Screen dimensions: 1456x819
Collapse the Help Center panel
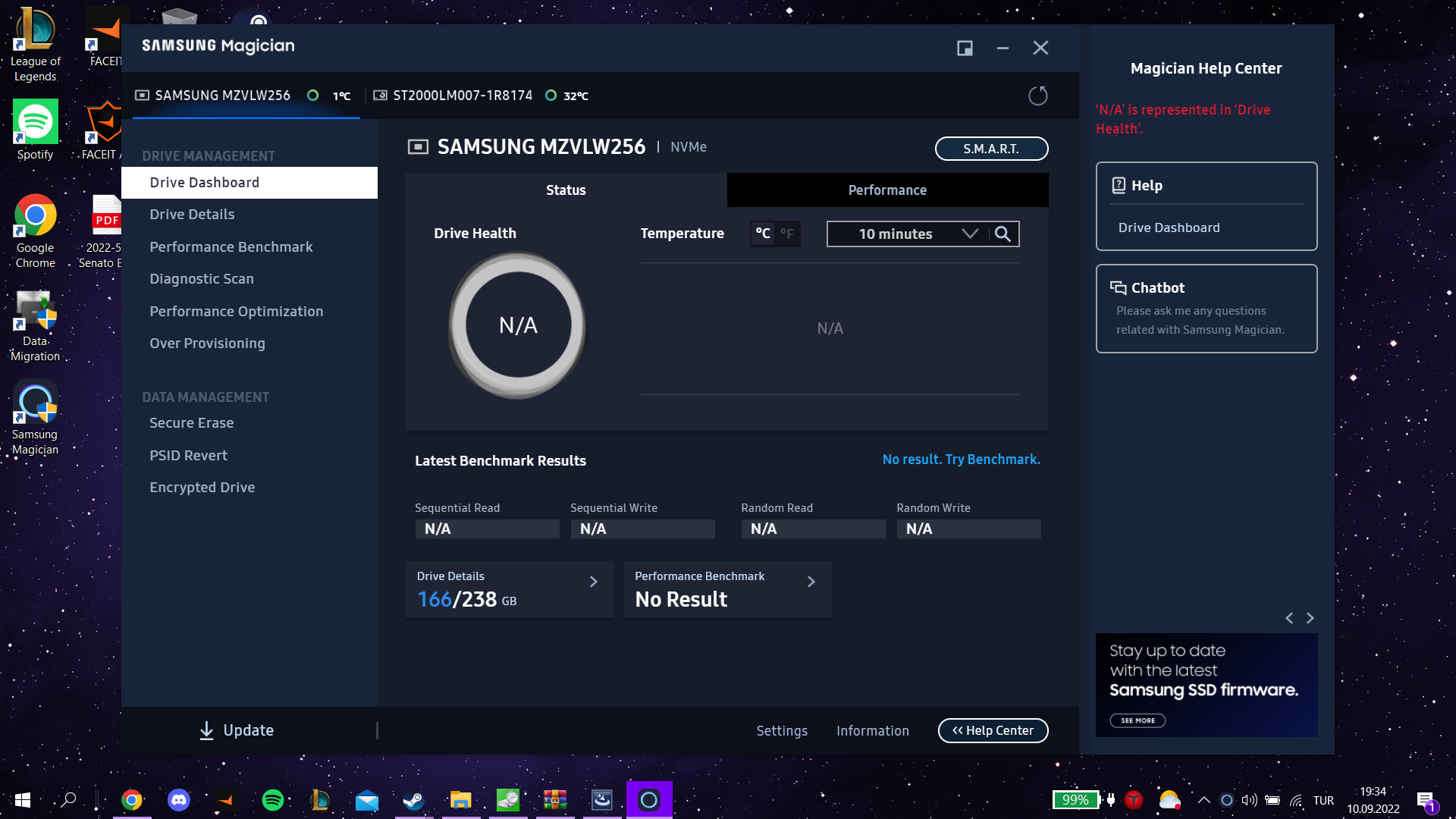[993, 730]
